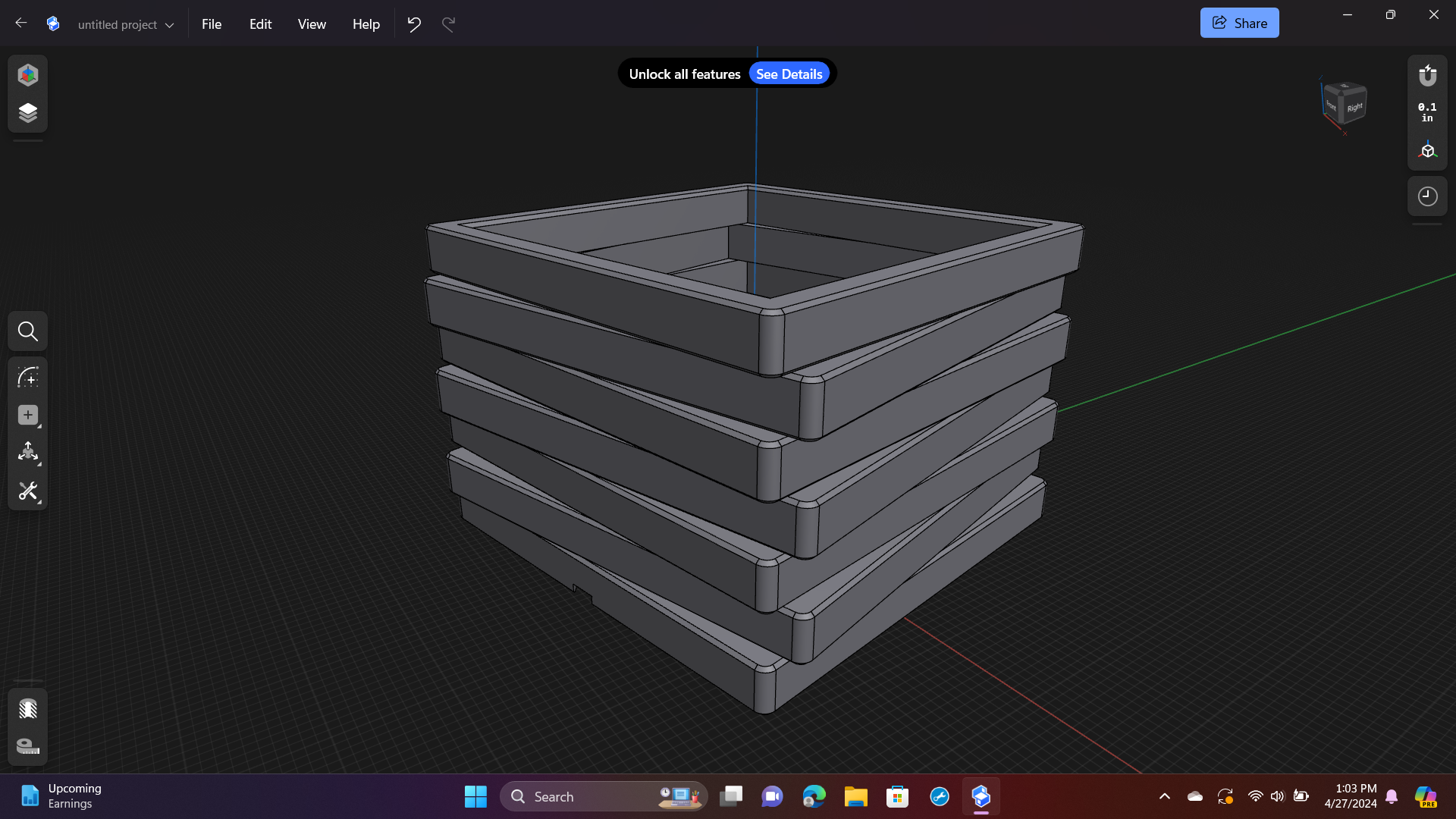The image size is (1456, 819).
Task: Open the utilities wrench tool
Action: tap(27, 491)
